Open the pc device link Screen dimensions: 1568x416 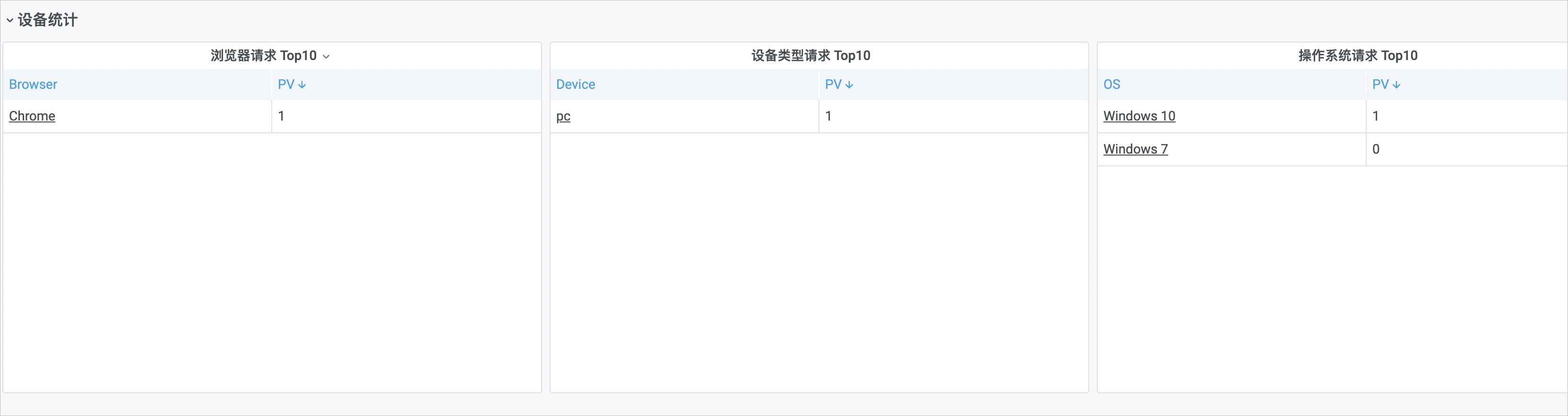564,116
